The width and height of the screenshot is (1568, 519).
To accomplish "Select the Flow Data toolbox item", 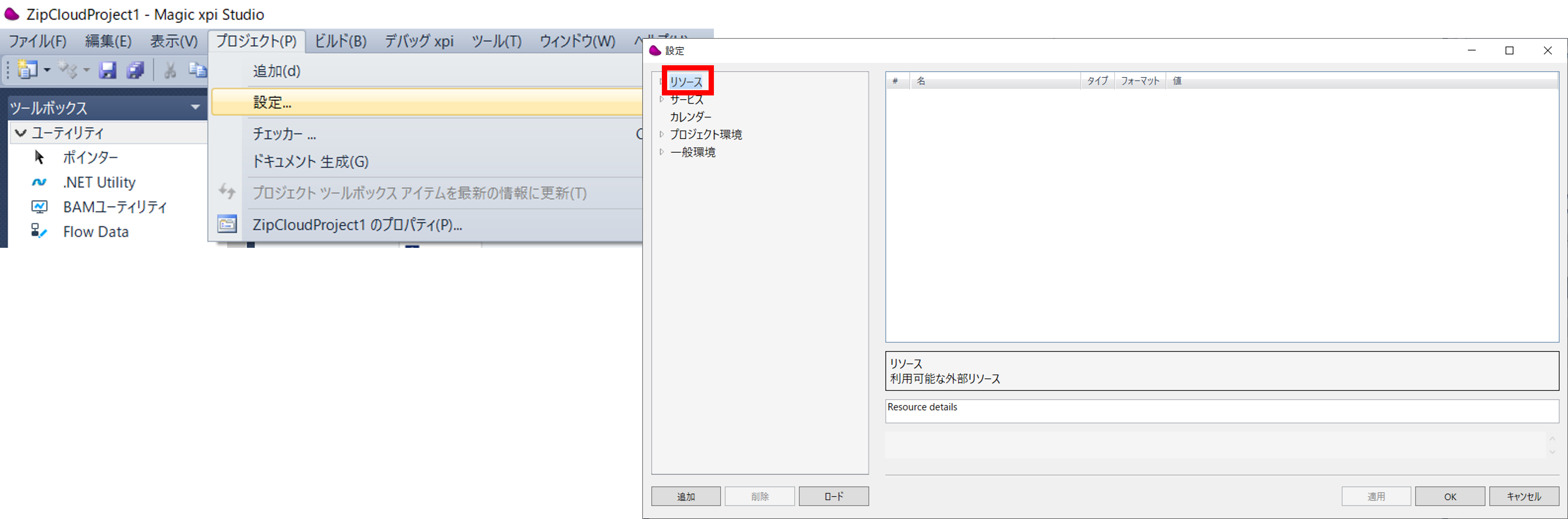I will pos(96,232).
